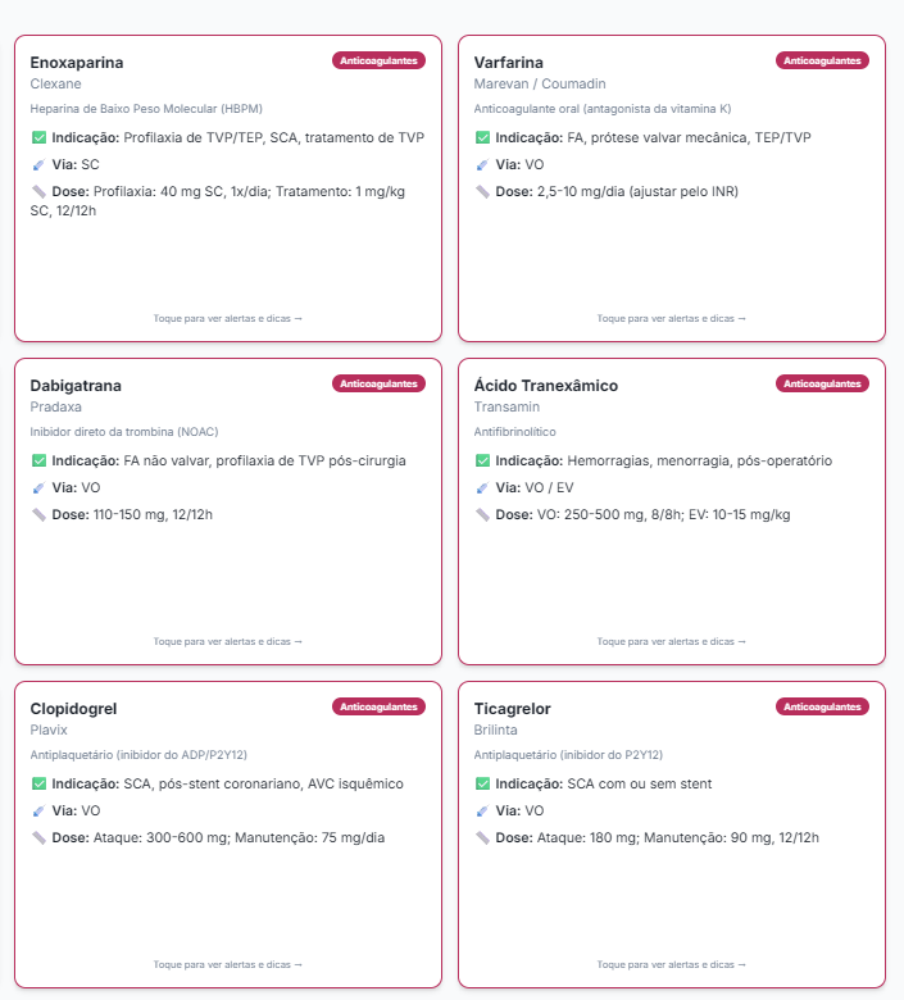Click the pill dose icon in Dabigatrana card

click(39, 515)
